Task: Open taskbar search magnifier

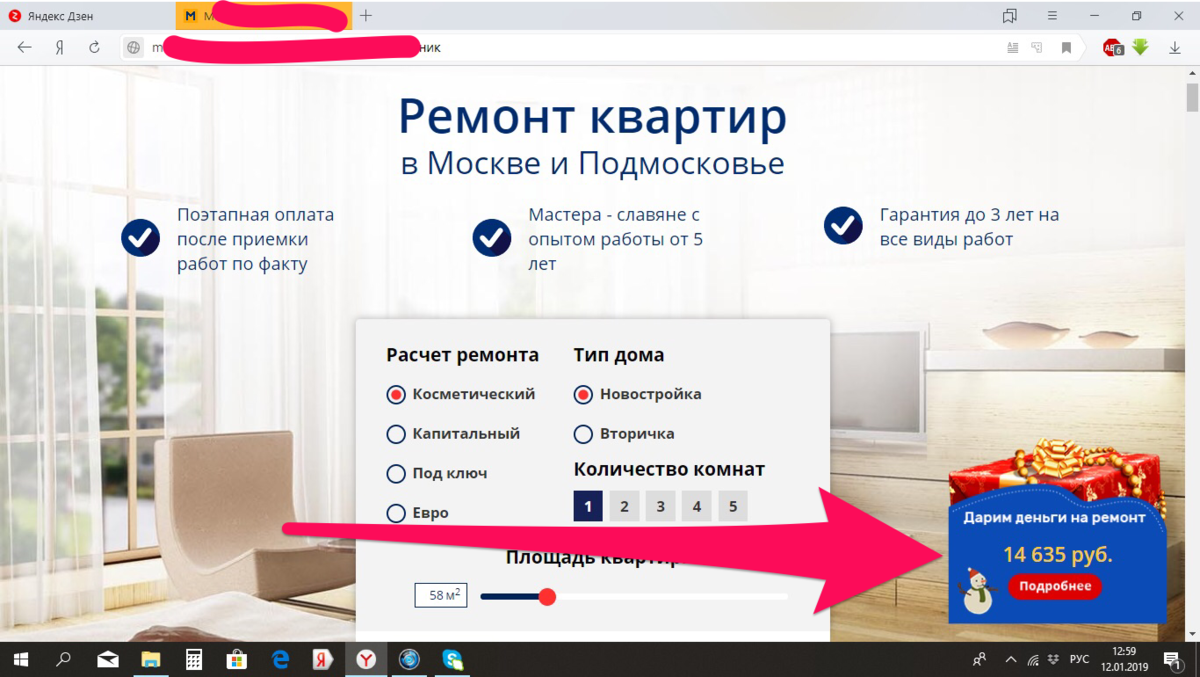Action: click(x=63, y=660)
